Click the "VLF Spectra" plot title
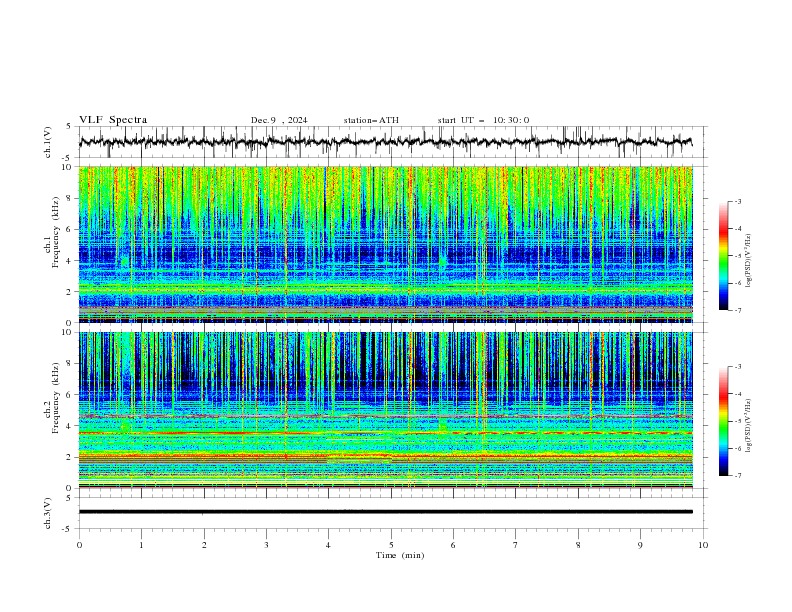The width and height of the screenshot is (792, 612). coord(113,120)
